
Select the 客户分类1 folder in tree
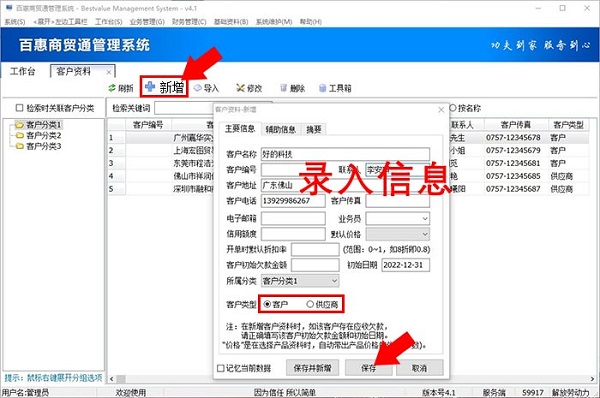pos(38,125)
